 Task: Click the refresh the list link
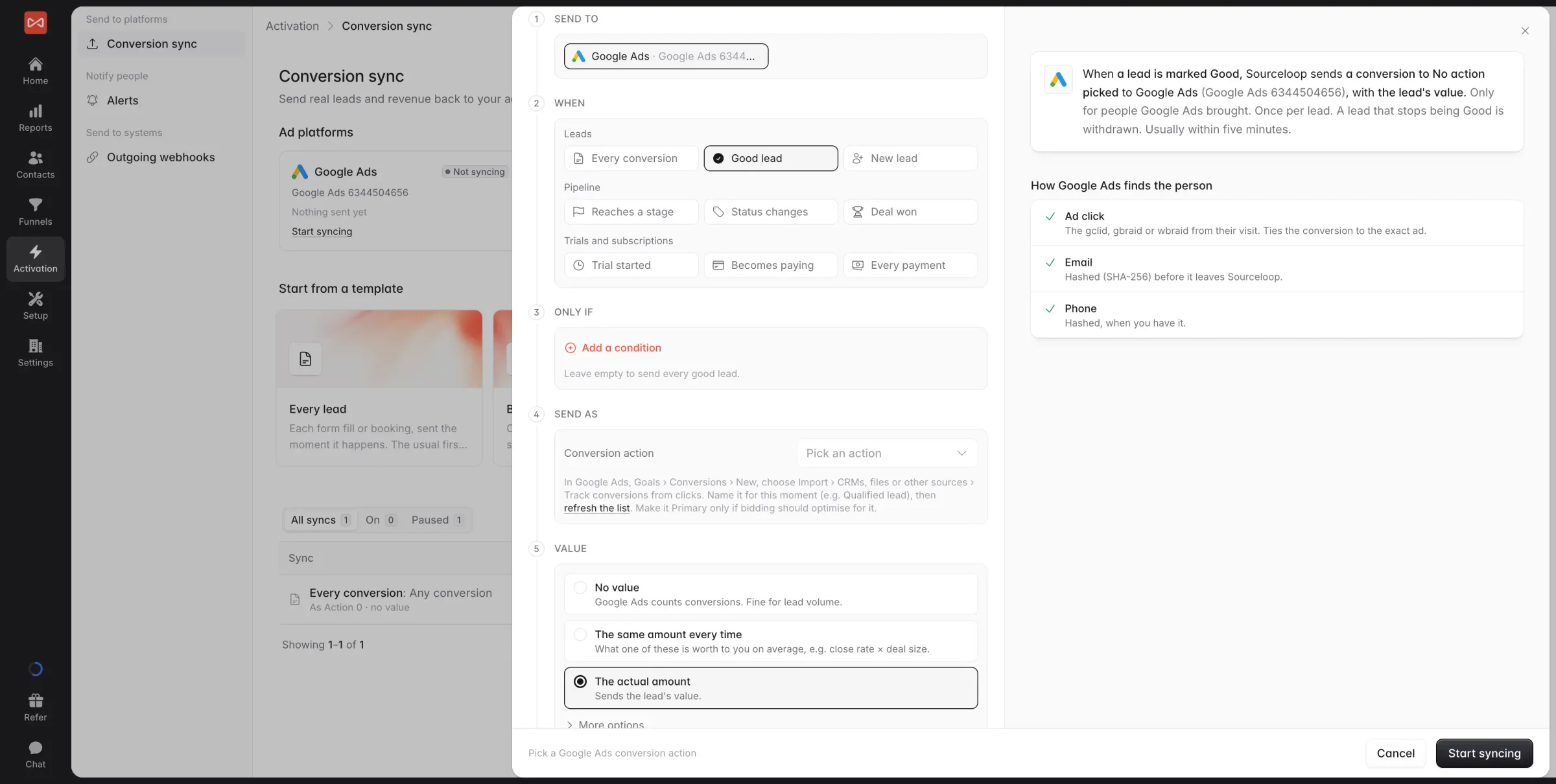pyautogui.click(x=596, y=508)
